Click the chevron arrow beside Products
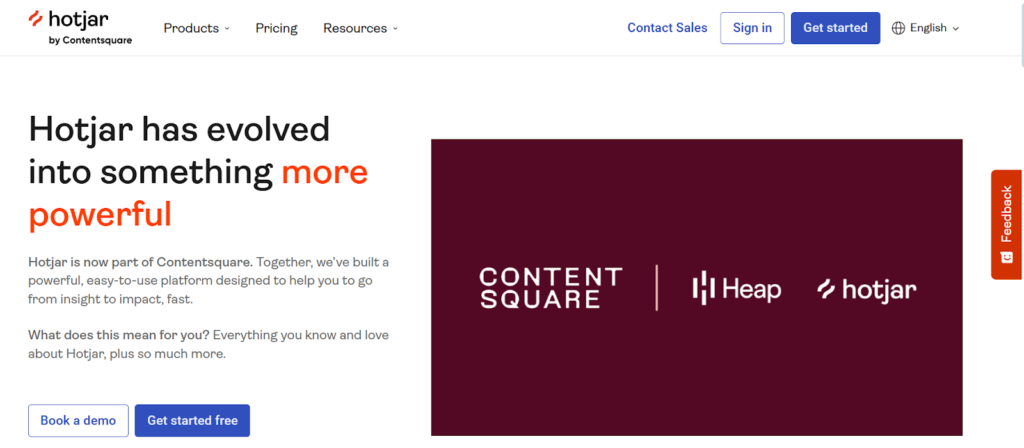Viewport: 1024px width, 448px height. 227,29
